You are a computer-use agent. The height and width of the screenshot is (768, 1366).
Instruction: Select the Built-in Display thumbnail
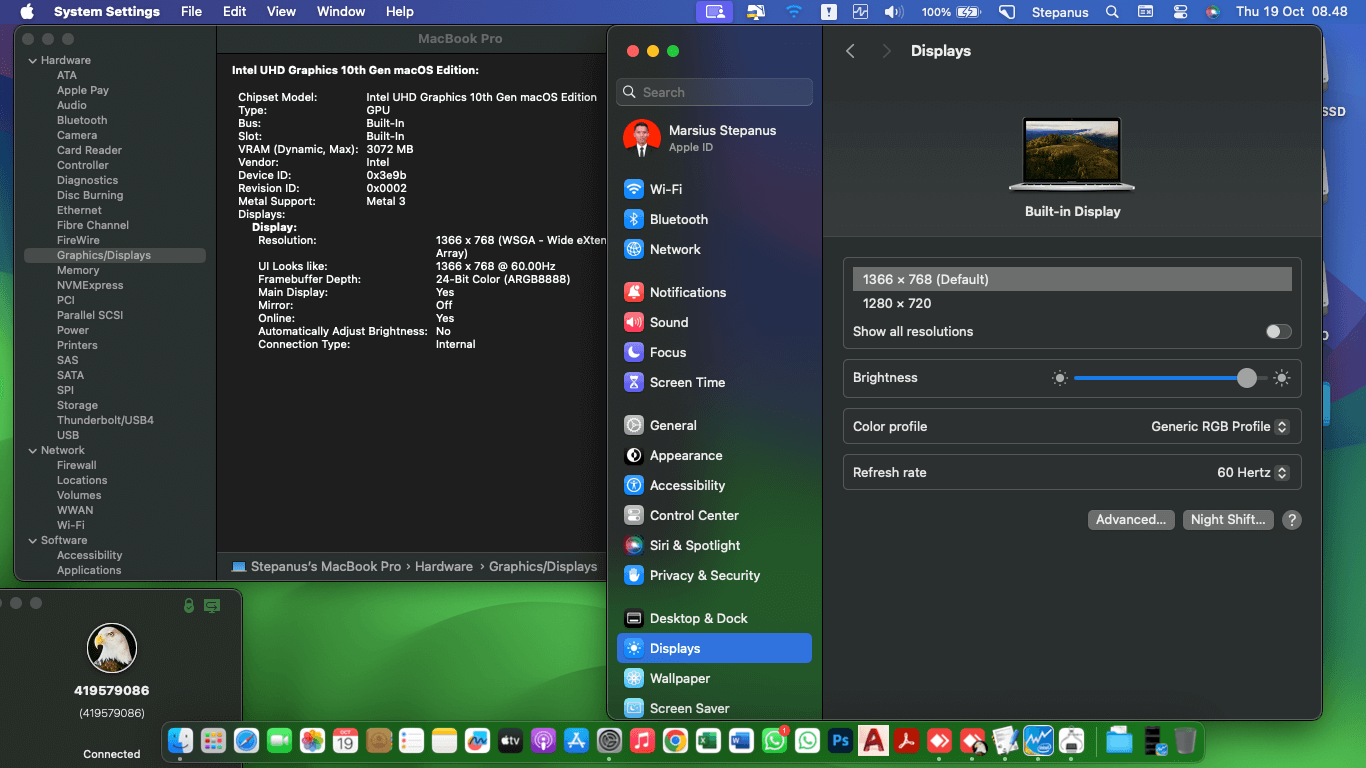1072,154
